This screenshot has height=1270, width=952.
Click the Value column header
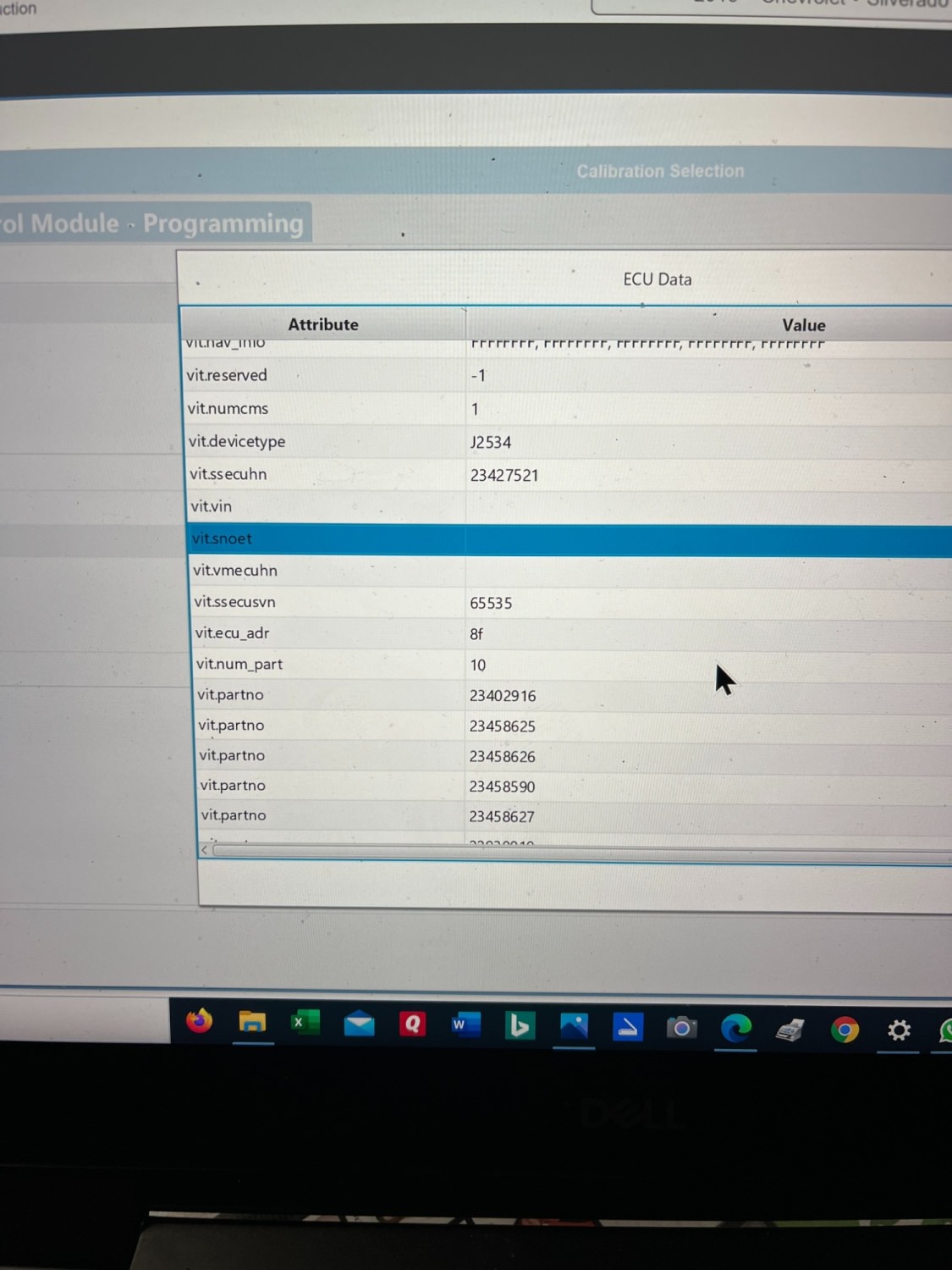(803, 325)
